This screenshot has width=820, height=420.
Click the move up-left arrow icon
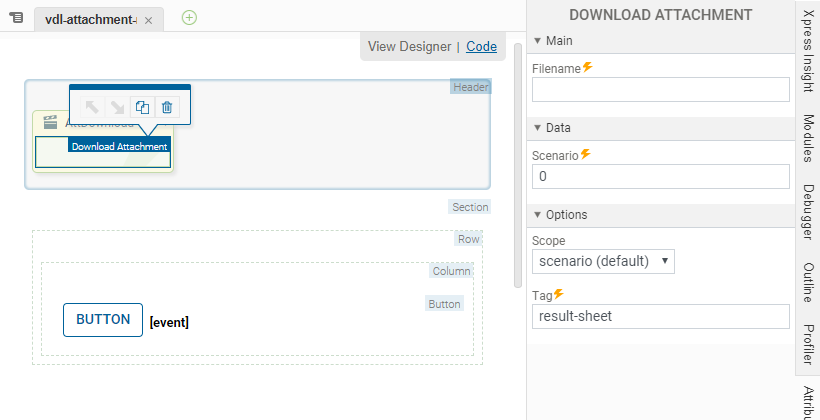point(92,107)
